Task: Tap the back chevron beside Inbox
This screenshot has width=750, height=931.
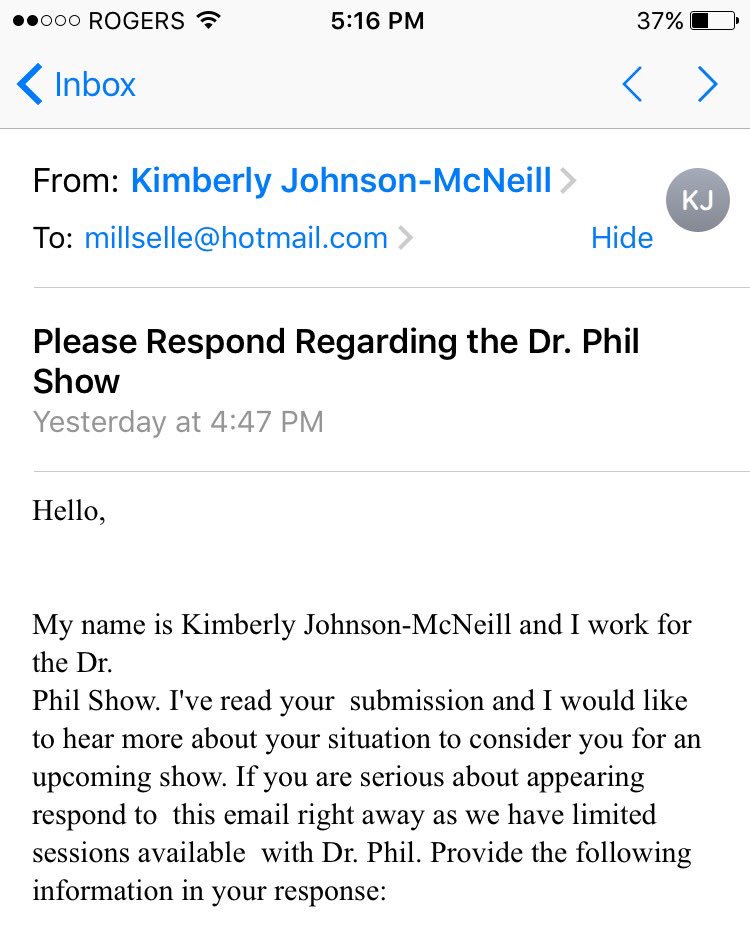Action: pyautogui.click(x=30, y=84)
